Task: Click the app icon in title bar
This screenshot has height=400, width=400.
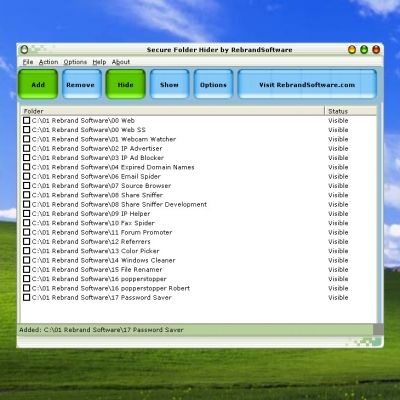Action: 24,50
